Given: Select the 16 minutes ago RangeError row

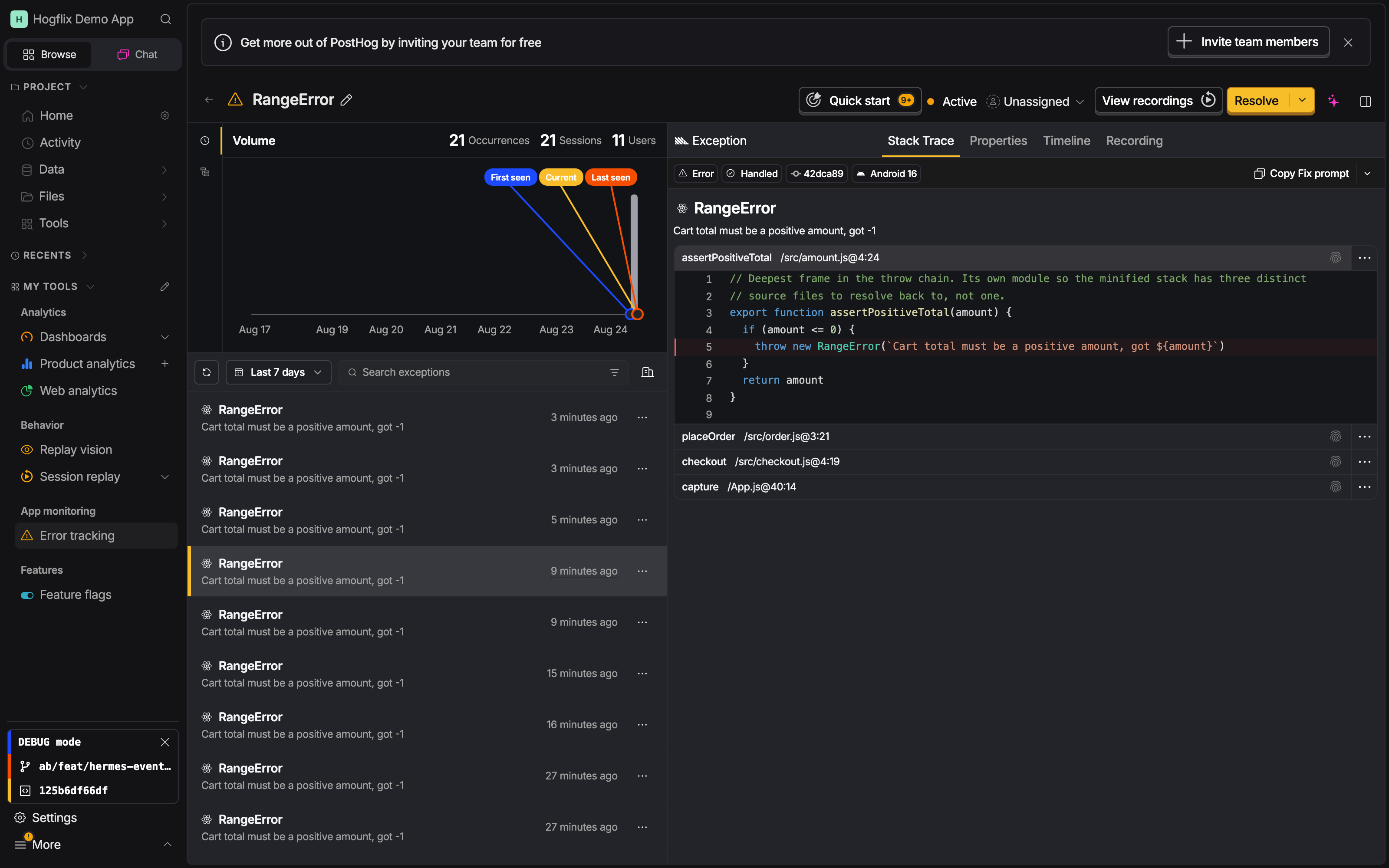Looking at the screenshot, I should coord(427,724).
